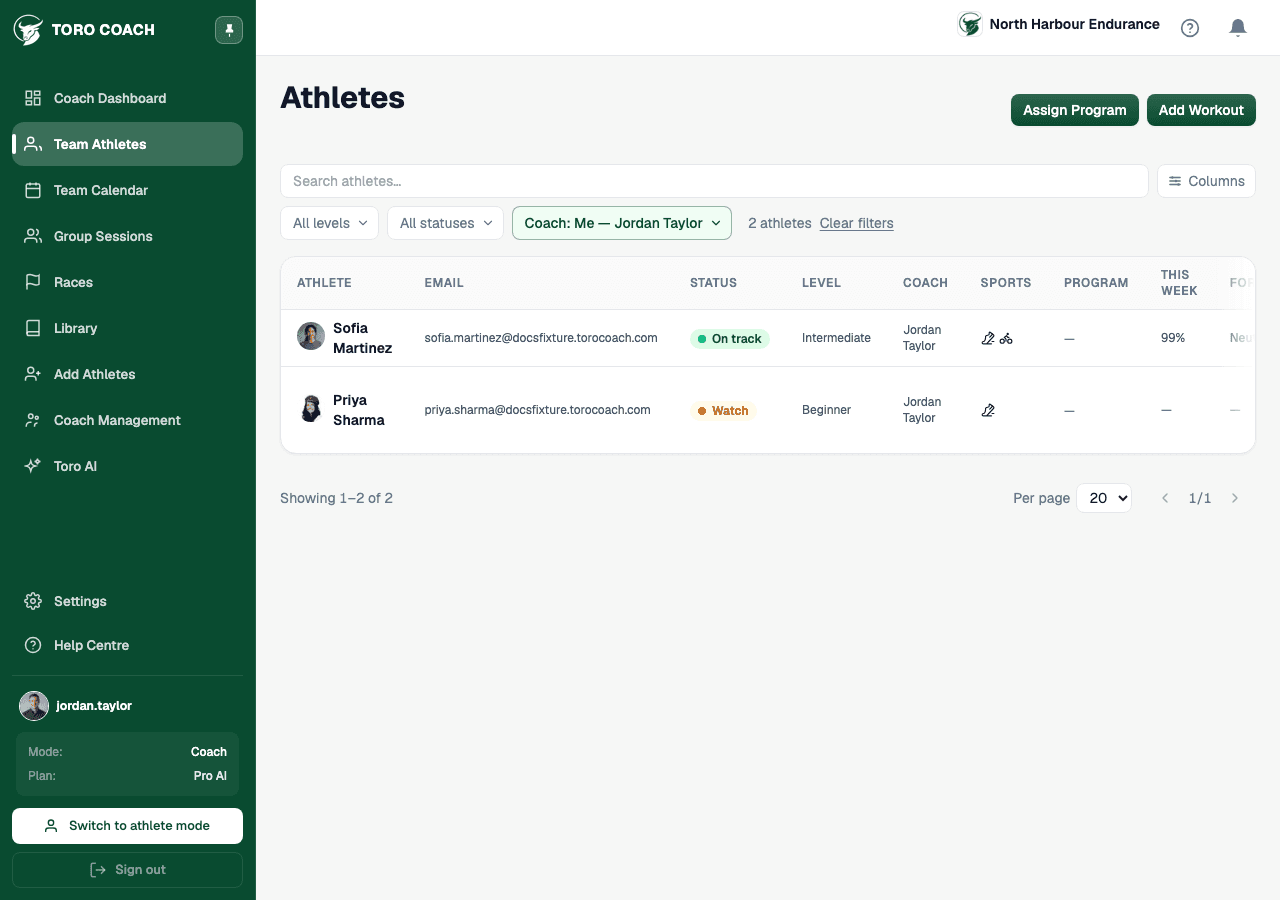Click the sidebar pin icon
Viewport: 1280px width, 900px height.
click(x=229, y=30)
